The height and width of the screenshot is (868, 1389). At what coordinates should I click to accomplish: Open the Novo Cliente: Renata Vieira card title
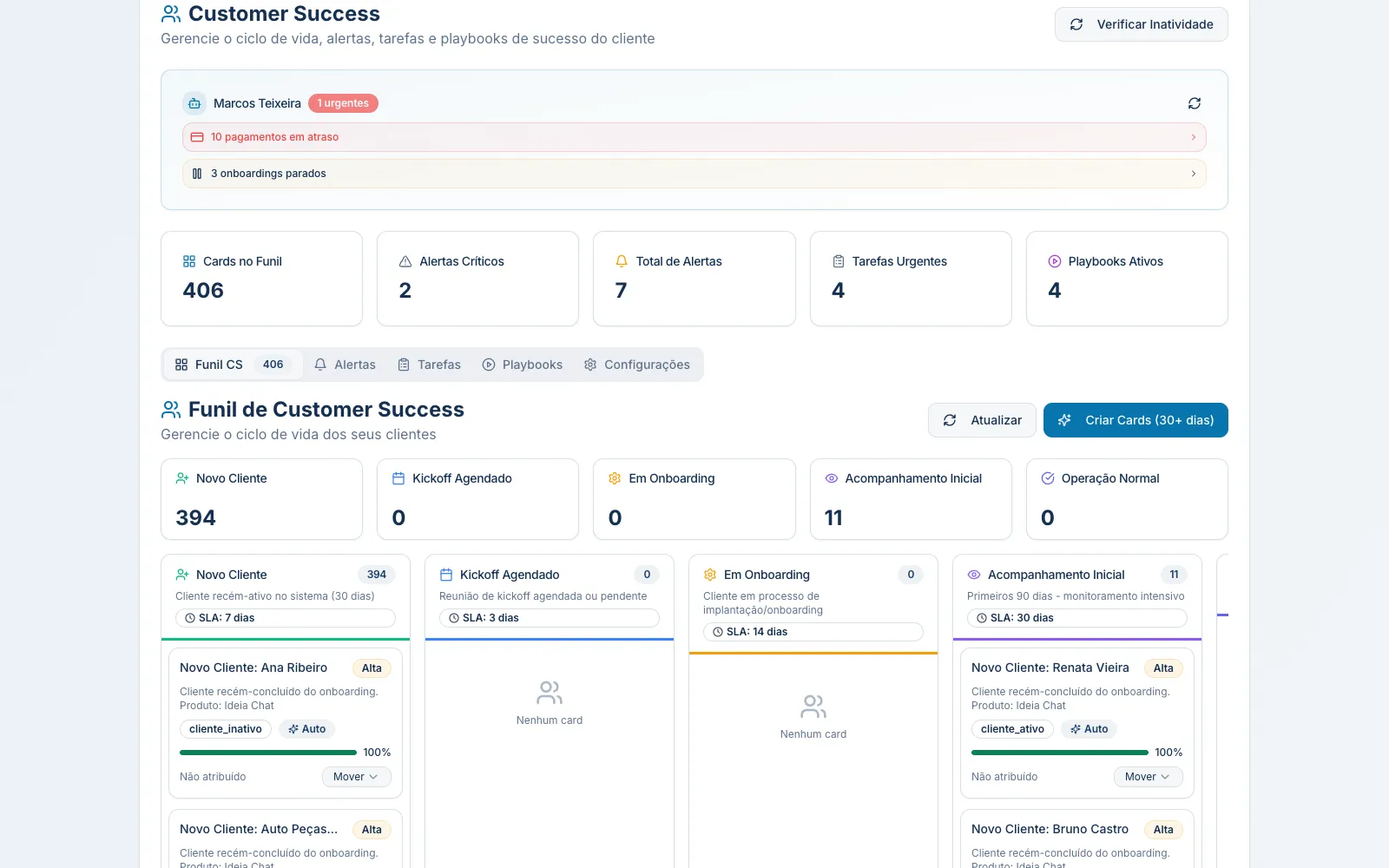1050,667
